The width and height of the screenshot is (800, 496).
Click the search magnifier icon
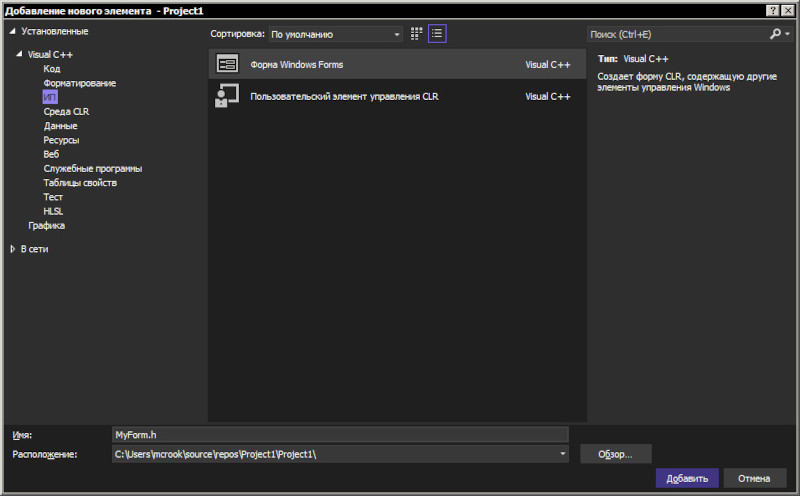[775, 34]
